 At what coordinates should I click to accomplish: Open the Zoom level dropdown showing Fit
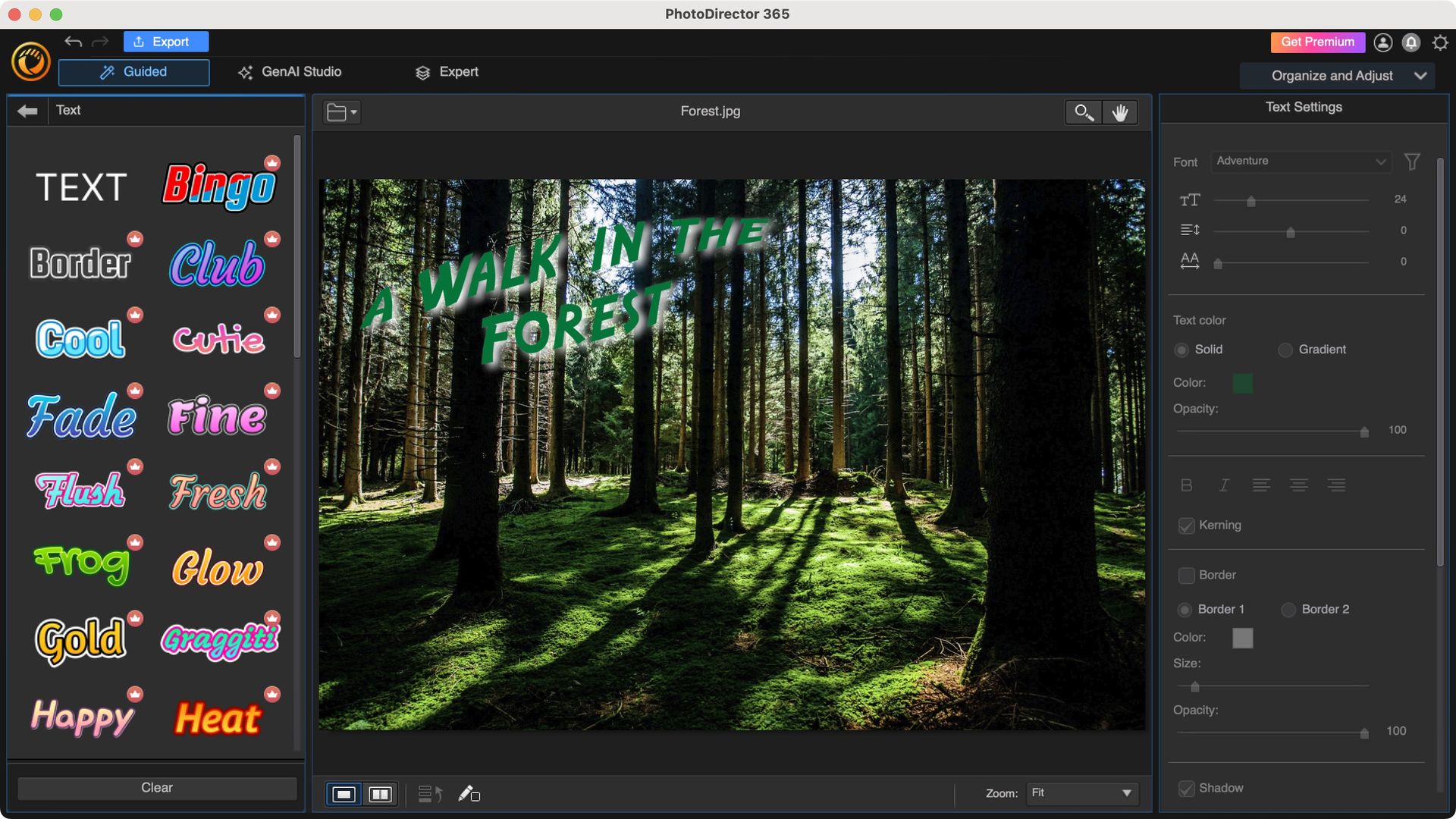click(x=1081, y=793)
